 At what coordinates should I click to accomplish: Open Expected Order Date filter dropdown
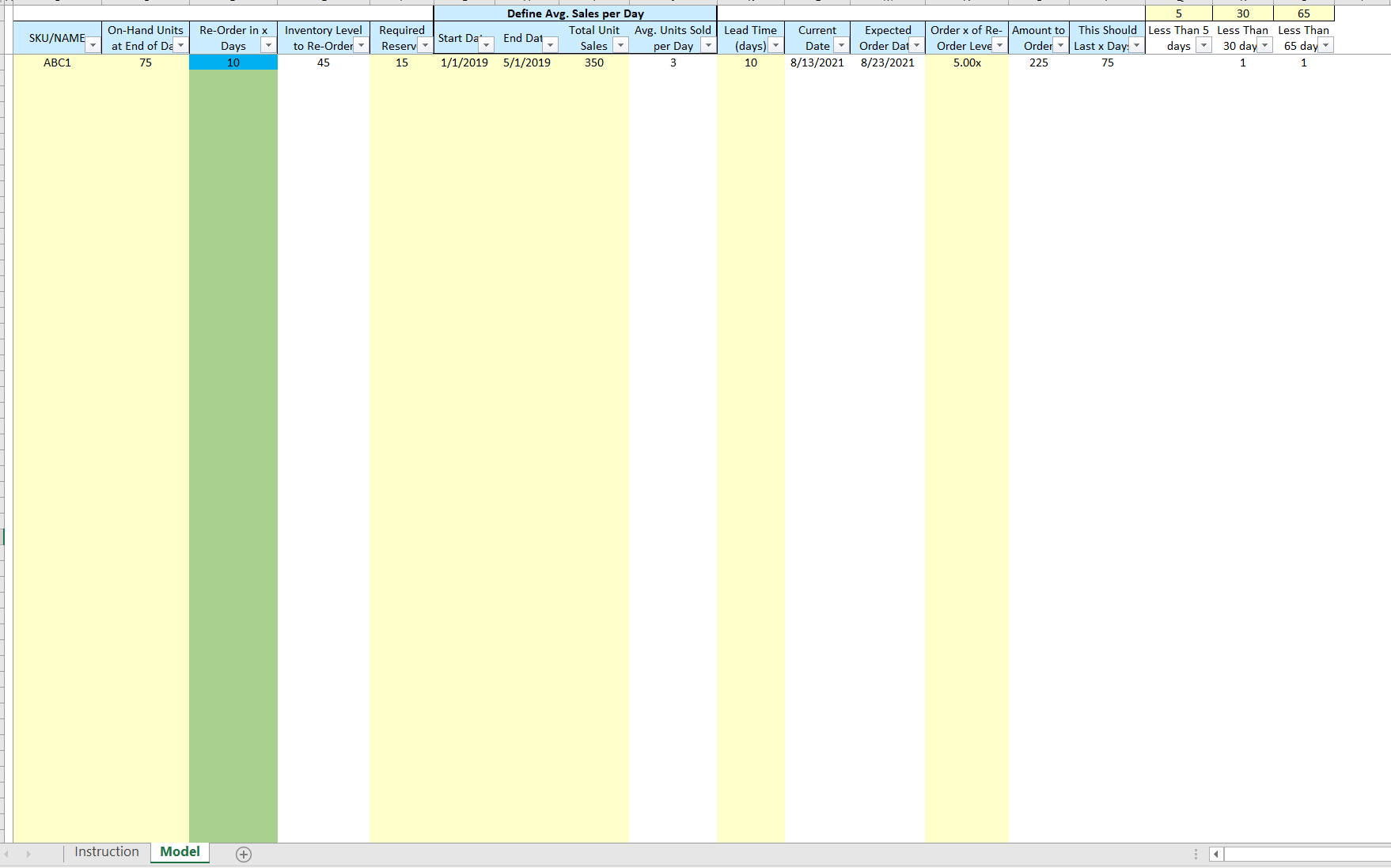(916, 46)
